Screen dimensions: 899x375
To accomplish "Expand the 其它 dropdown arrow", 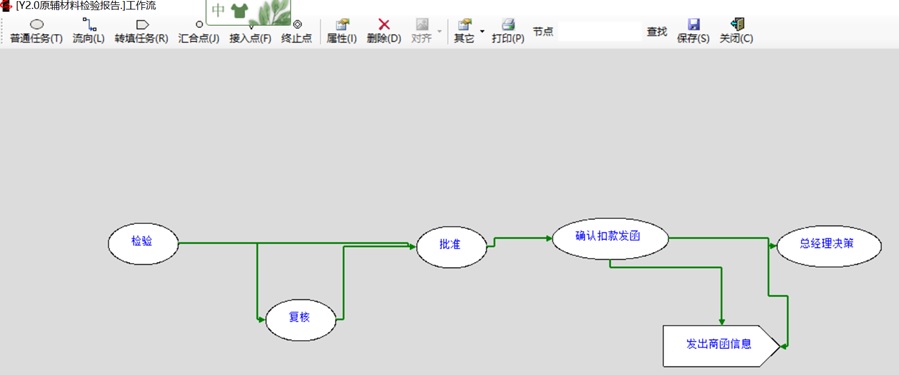I will [482, 31].
